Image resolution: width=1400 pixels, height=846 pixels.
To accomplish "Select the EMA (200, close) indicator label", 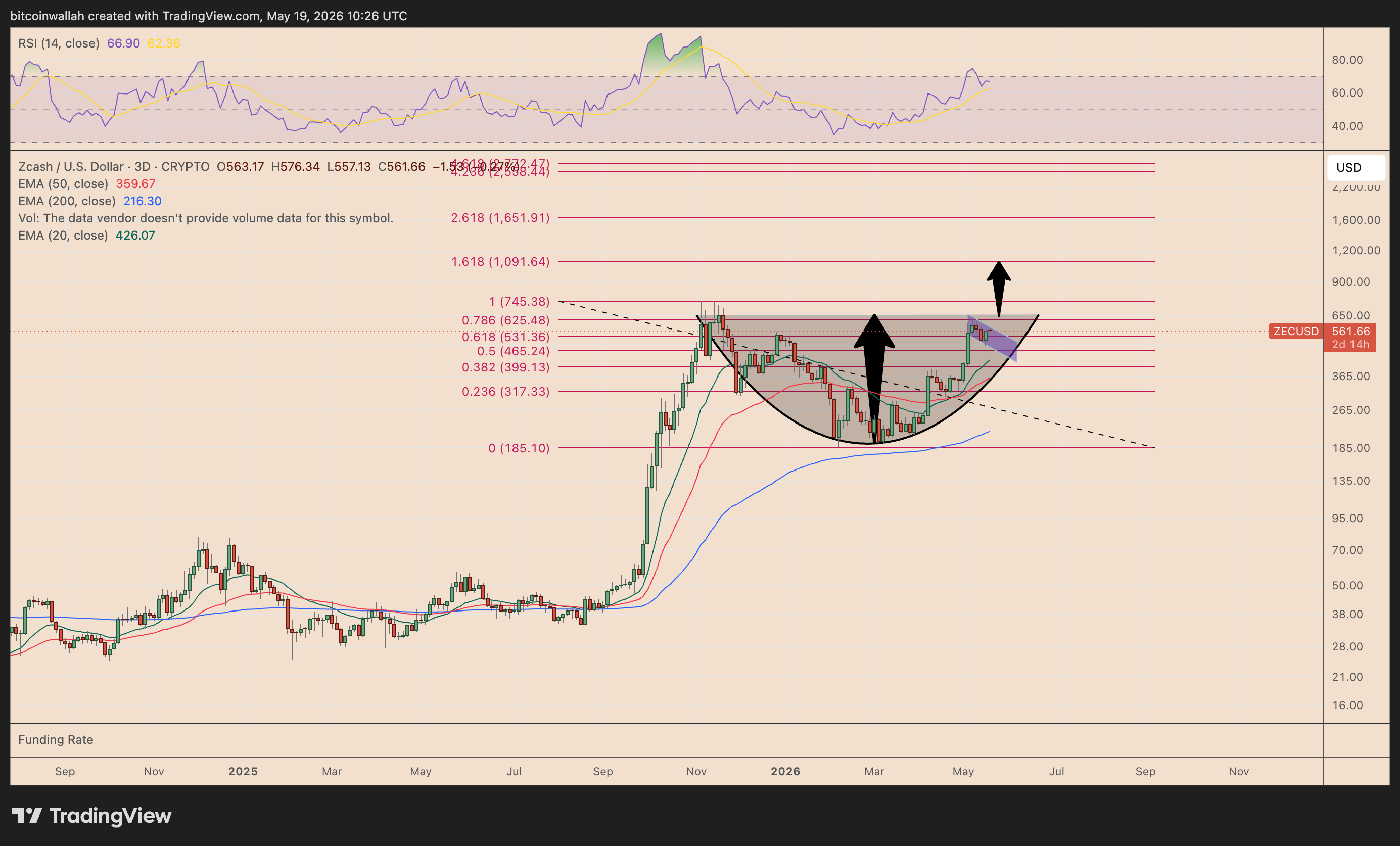I will (x=67, y=201).
